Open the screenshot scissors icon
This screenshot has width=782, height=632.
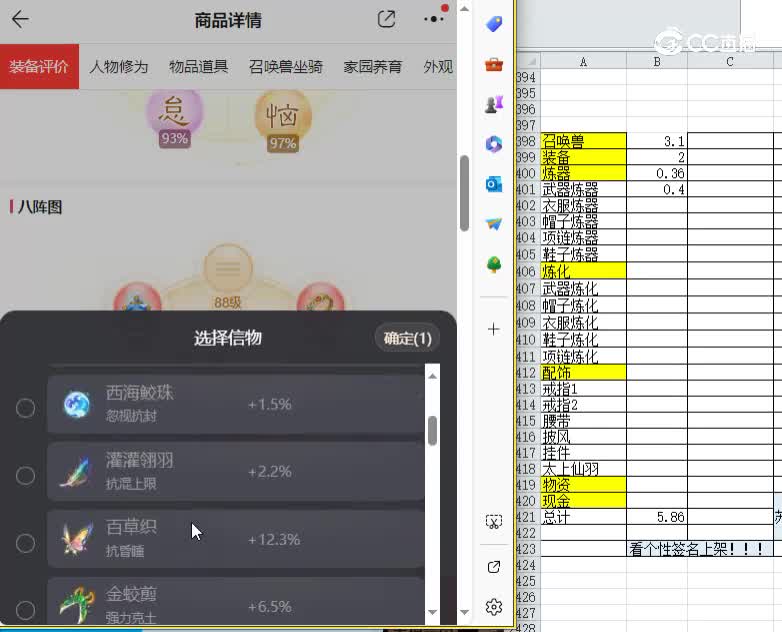pyautogui.click(x=494, y=522)
